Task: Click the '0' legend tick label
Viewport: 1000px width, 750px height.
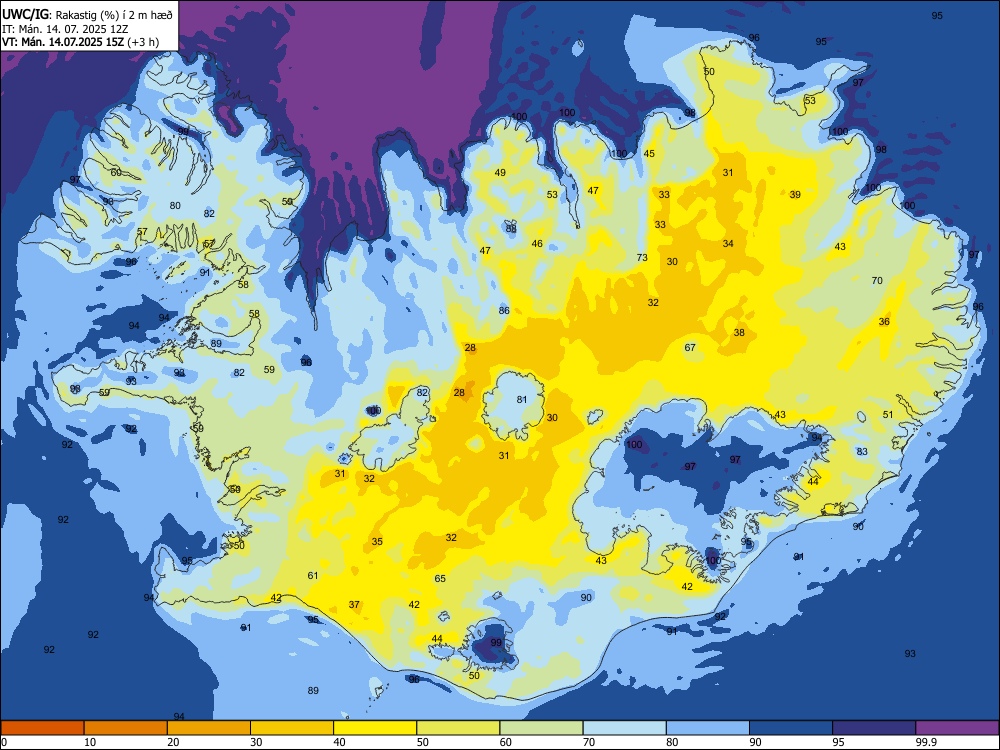Action: point(4,742)
